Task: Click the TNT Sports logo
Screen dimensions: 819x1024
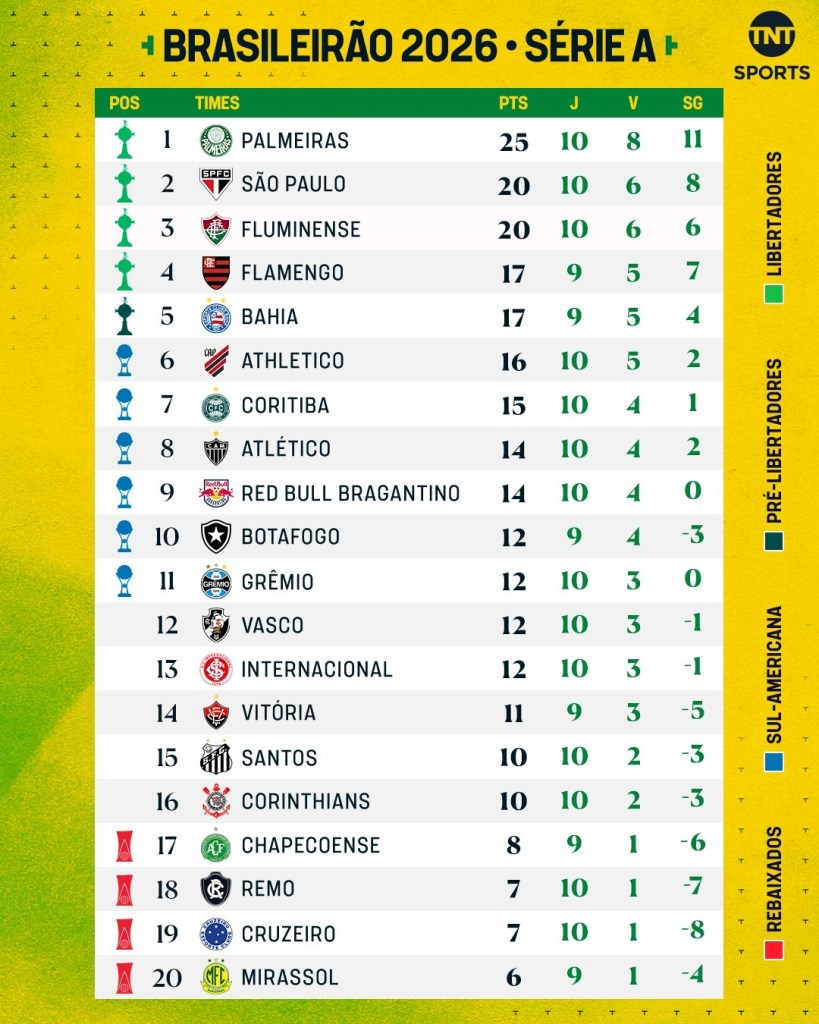Action: pos(771,50)
